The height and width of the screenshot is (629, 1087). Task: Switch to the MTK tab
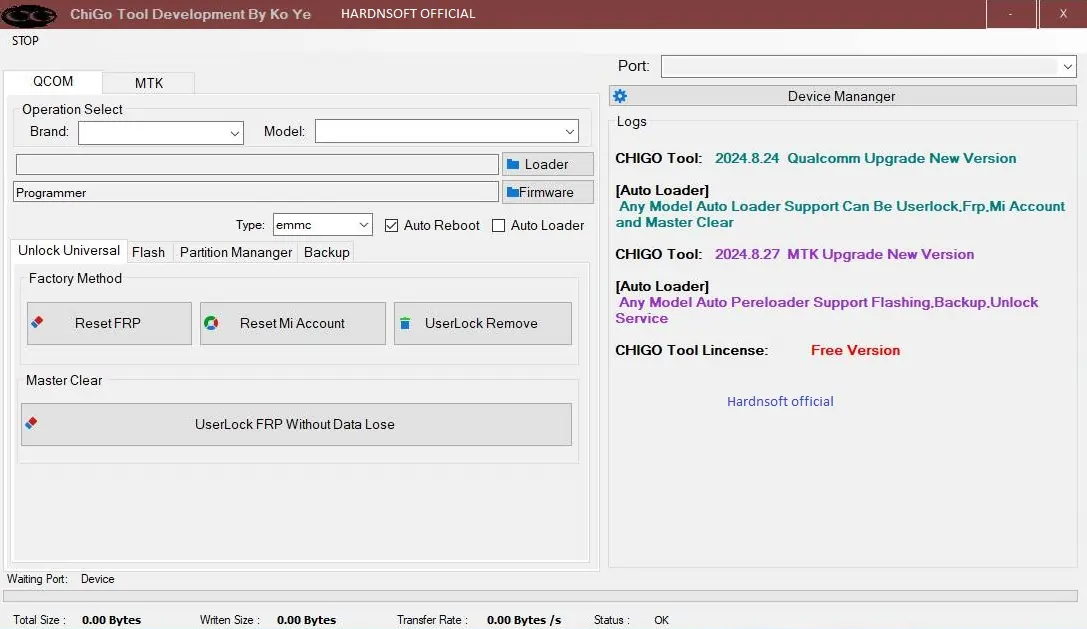148,83
